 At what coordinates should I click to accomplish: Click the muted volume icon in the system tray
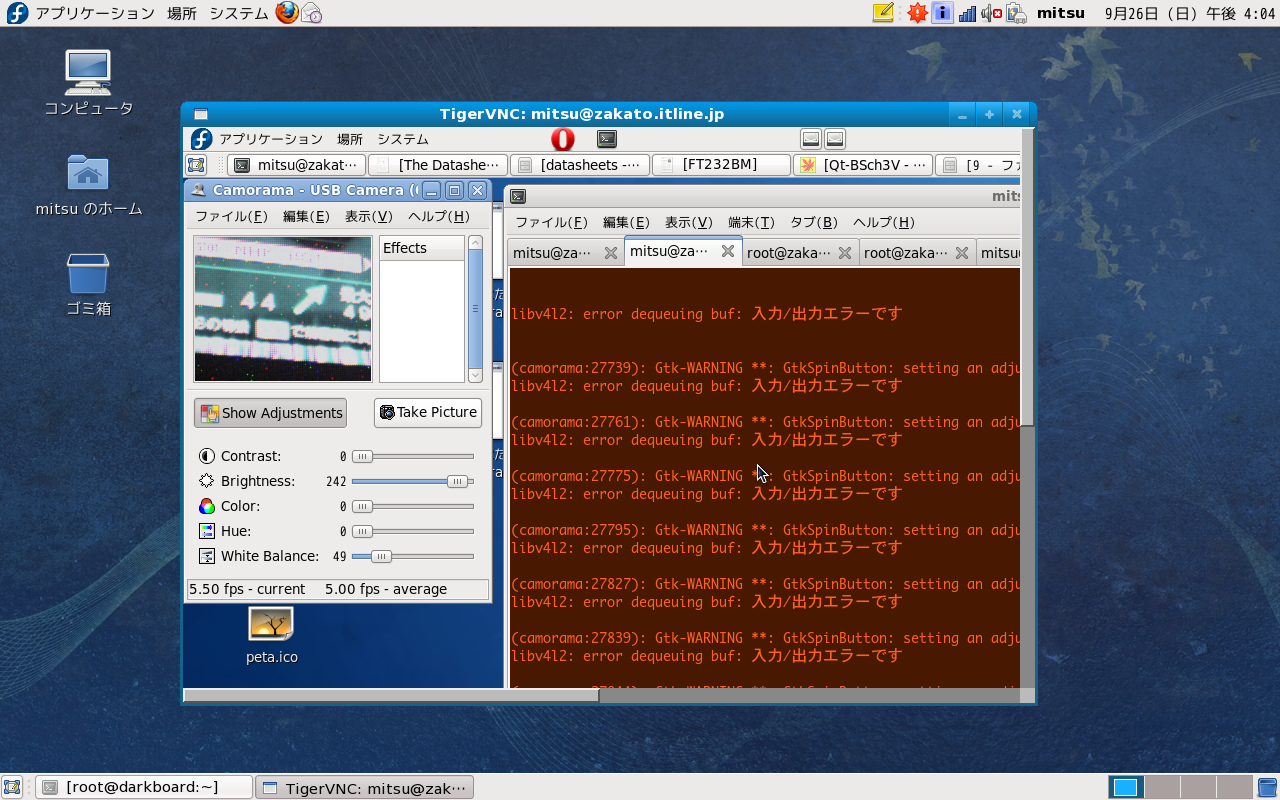tap(992, 13)
